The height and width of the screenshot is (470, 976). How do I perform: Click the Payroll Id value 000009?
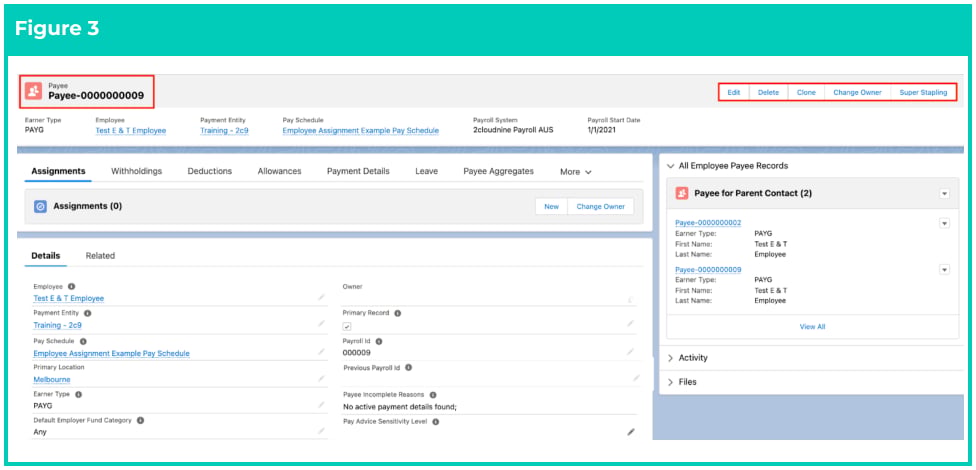pos(357,353)
